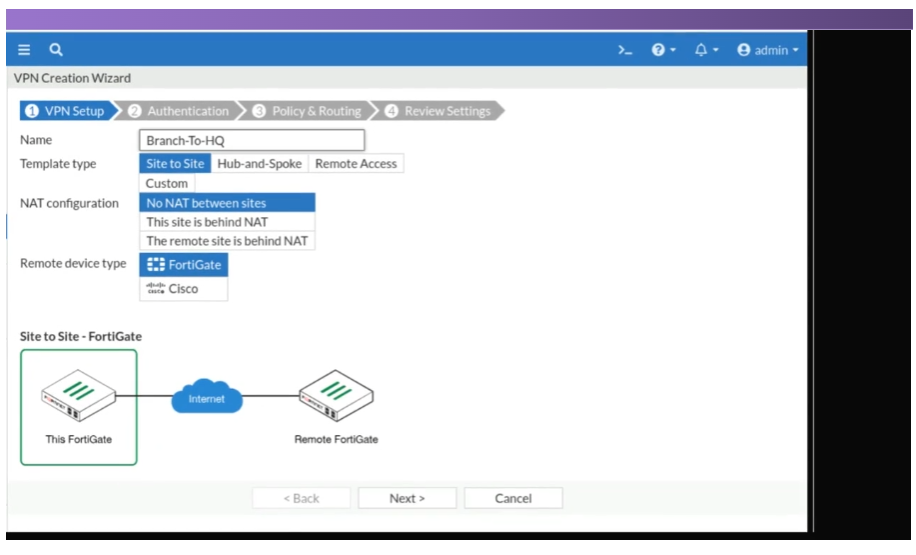Click the NAT configuration label
The height and width of the screenshot is (555, 916).
pos(69,203)
